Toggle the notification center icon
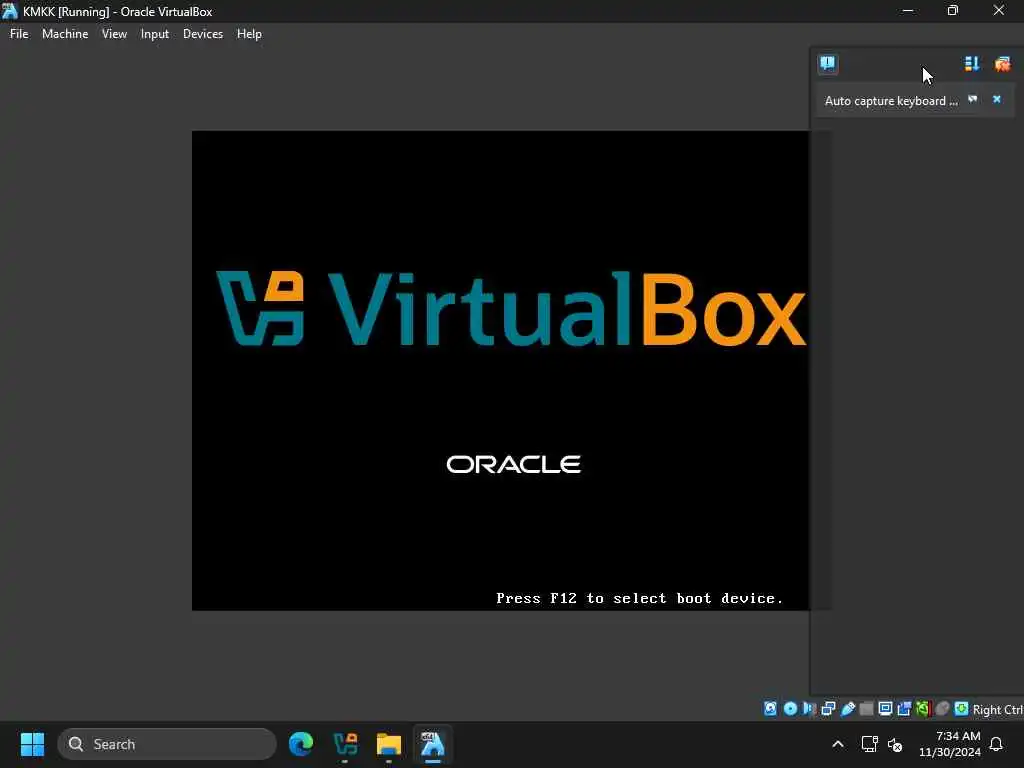The width and height of the screenshot is (1024, 768). point(827,63)
